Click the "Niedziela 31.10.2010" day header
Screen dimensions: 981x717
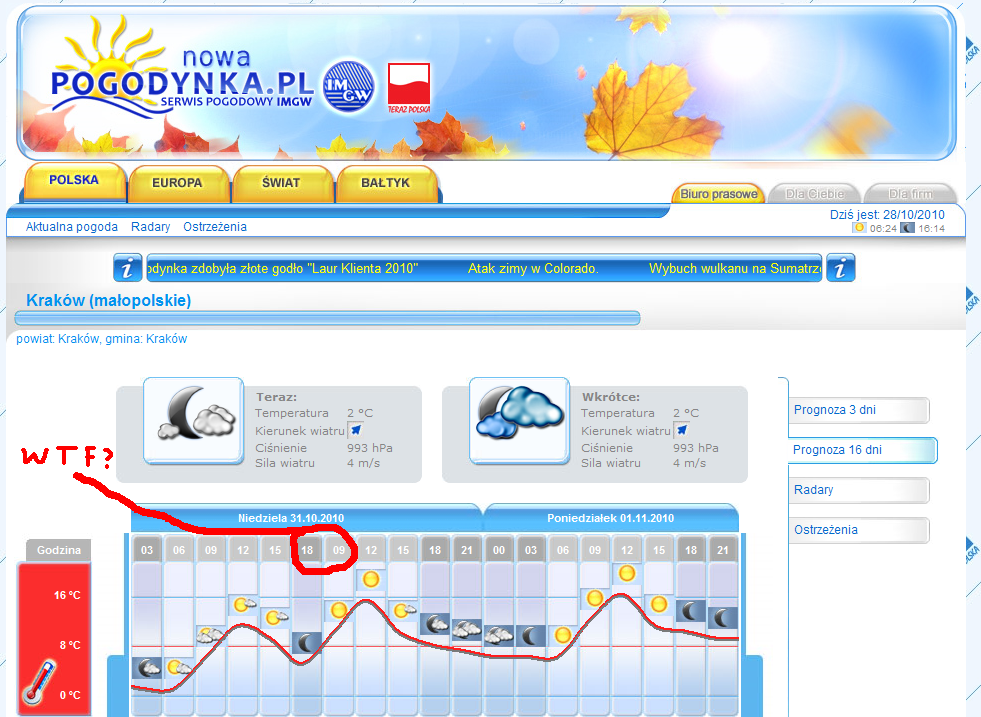[x=291, y=518]
